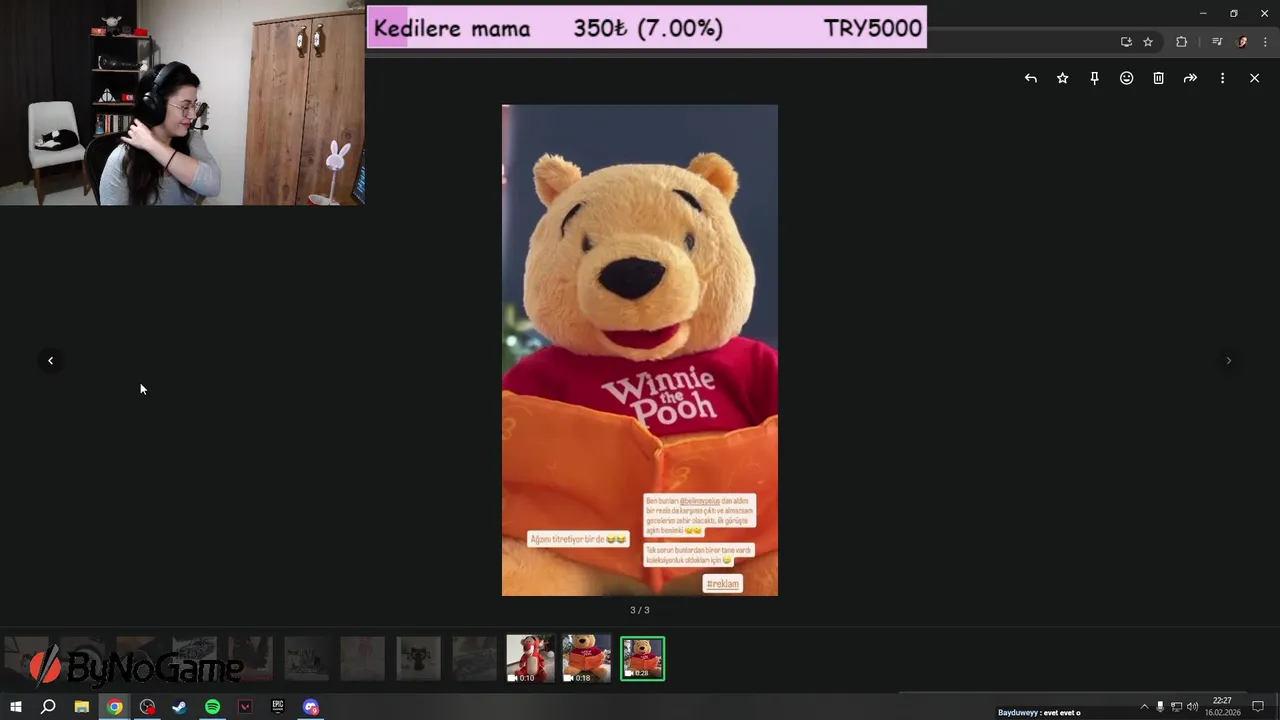The image size is (1280, 720).
Task: Open the media viewer three-dot menu
Action: [x=1222, y=78]
